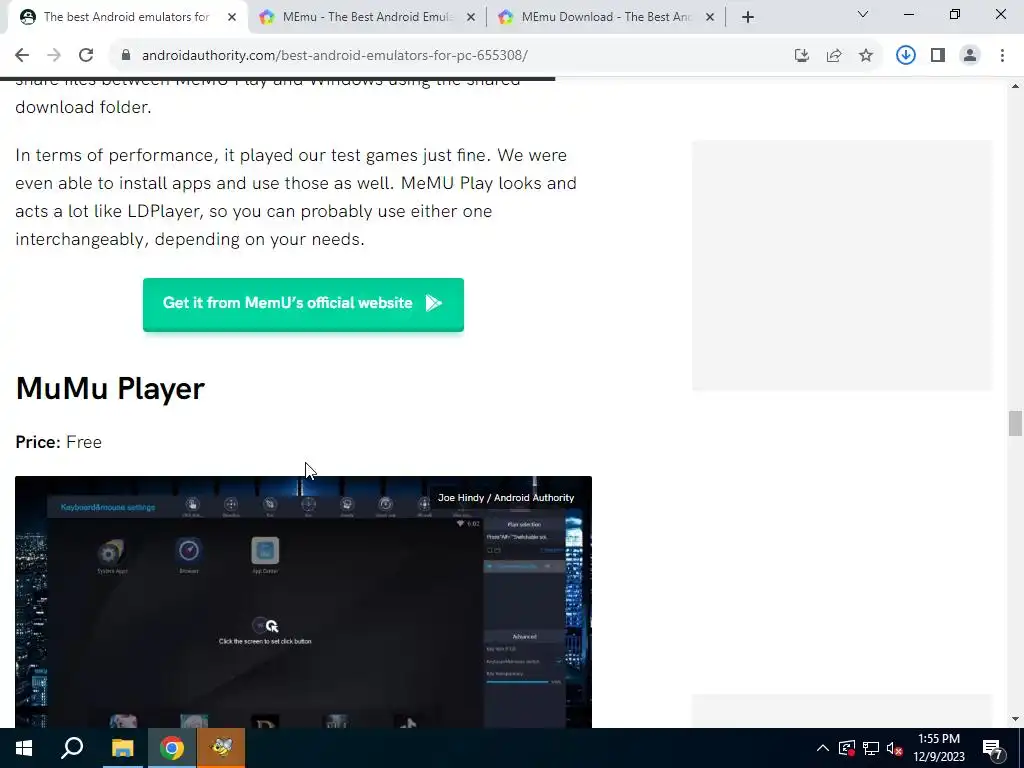Click the muted volume tray icon
This screenshot has width=1024, height=768.
point(895,748)
